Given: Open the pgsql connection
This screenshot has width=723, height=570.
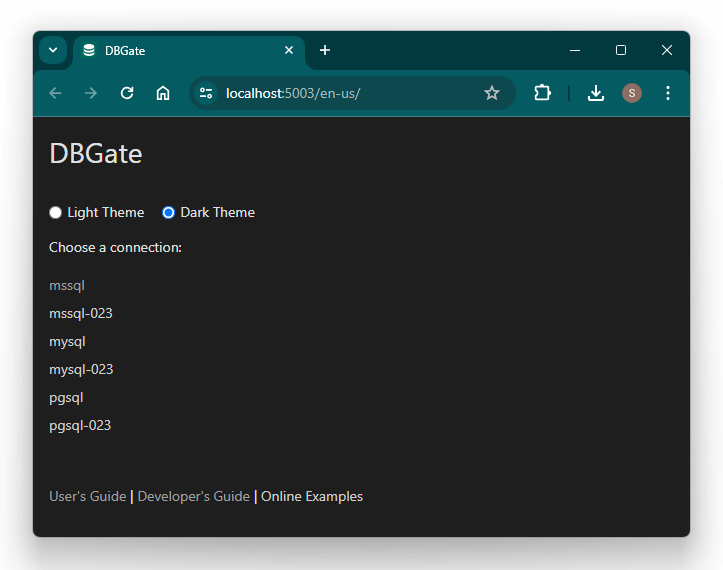Looking at the screenshot, I should (66, 398).
